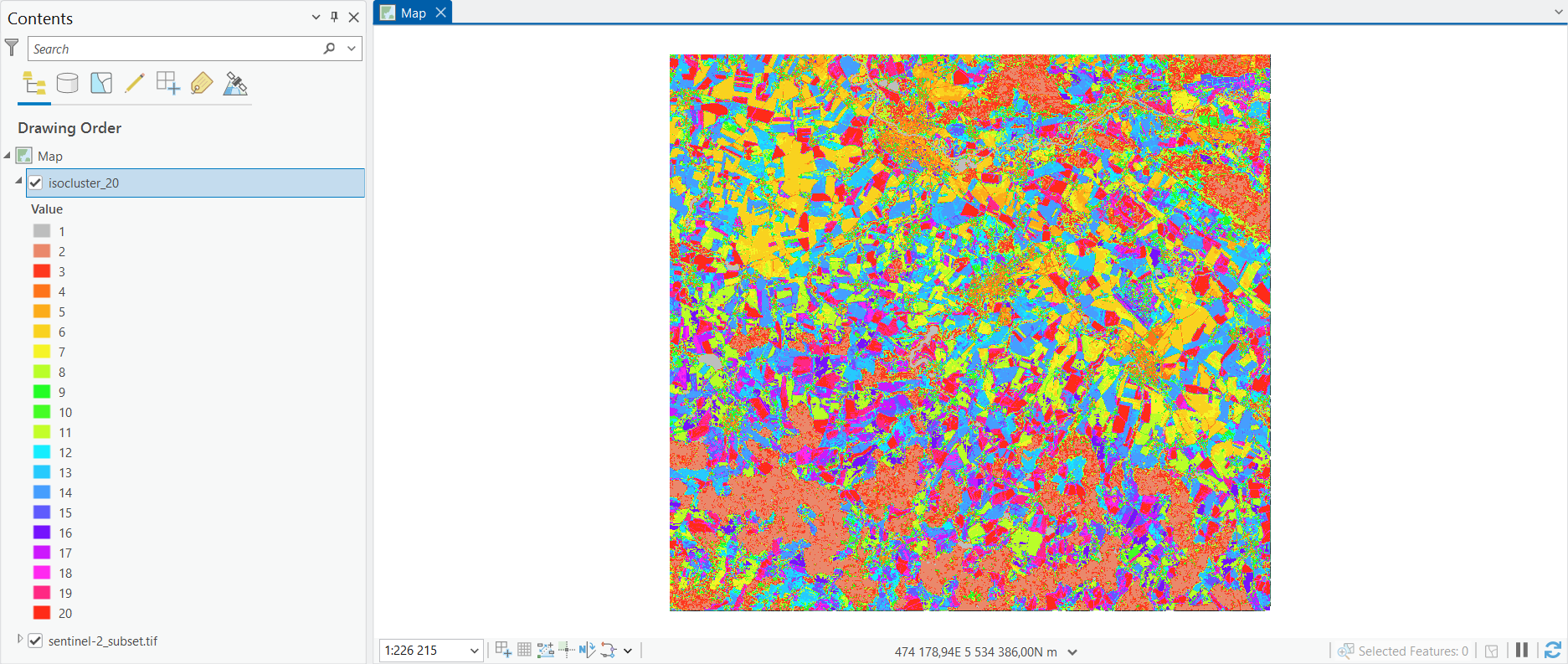Pause map drawing
The image size is (1568, 664).
pyautogui.click(x=1522, y=651)
